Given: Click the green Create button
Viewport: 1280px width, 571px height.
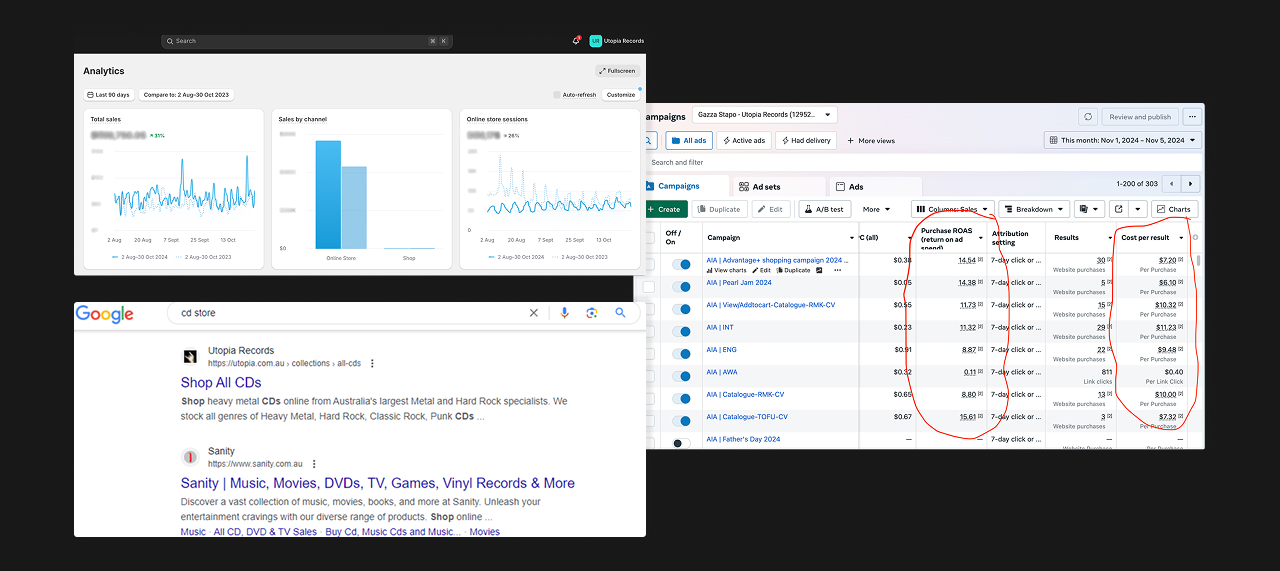Looking at the screenshot, I should [663, 209].
